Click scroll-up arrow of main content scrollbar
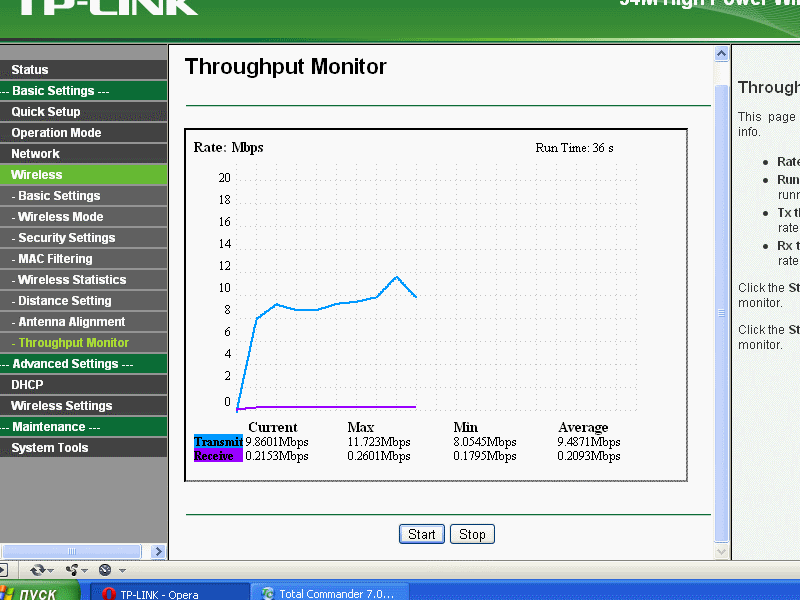The width and height of the screenshot is (800, 600). tap(721, 54)
